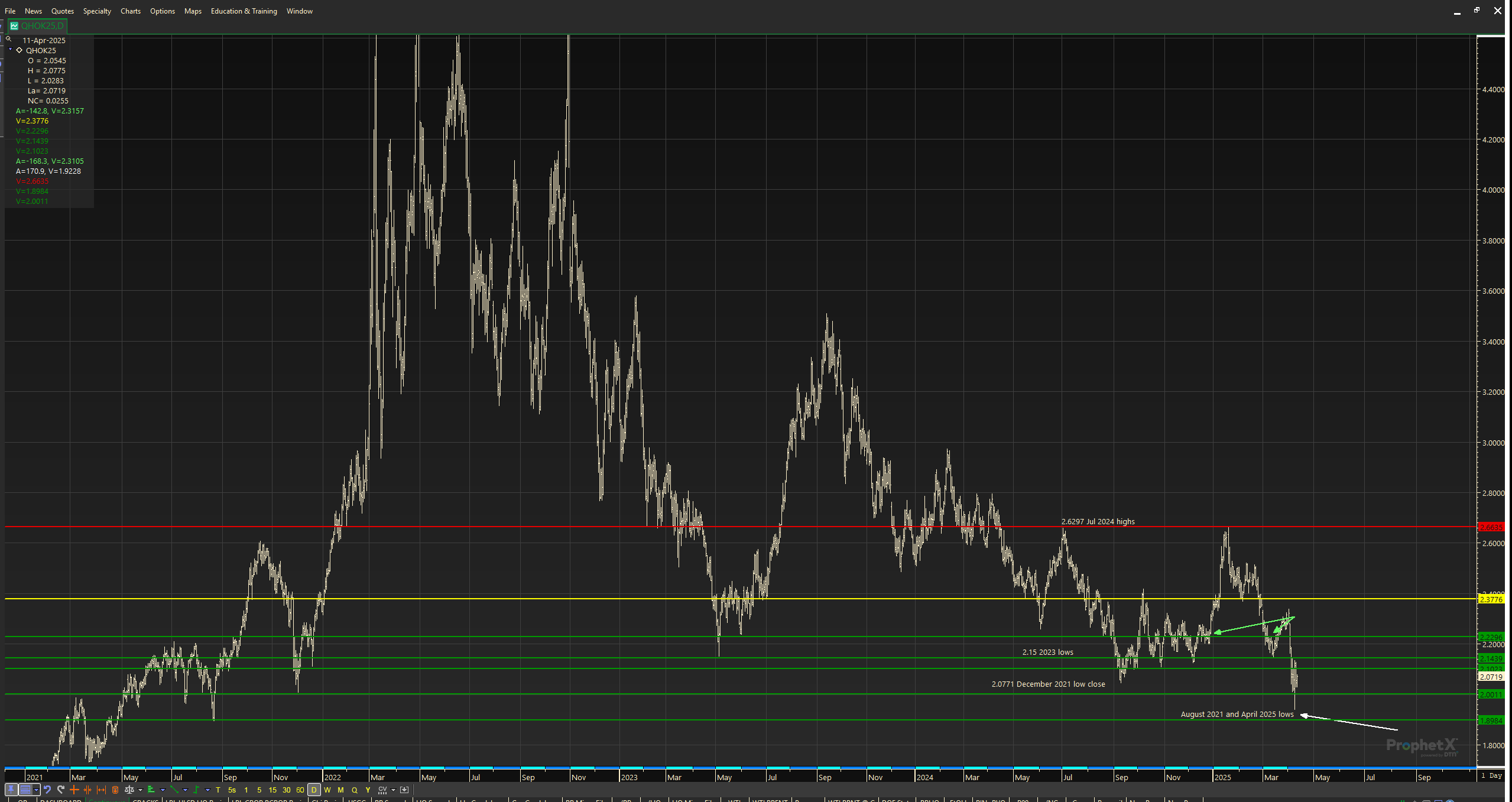
Task: Switch chart interval to Weekly (W)
Action: pyautogui.click(x=327, y=790)
